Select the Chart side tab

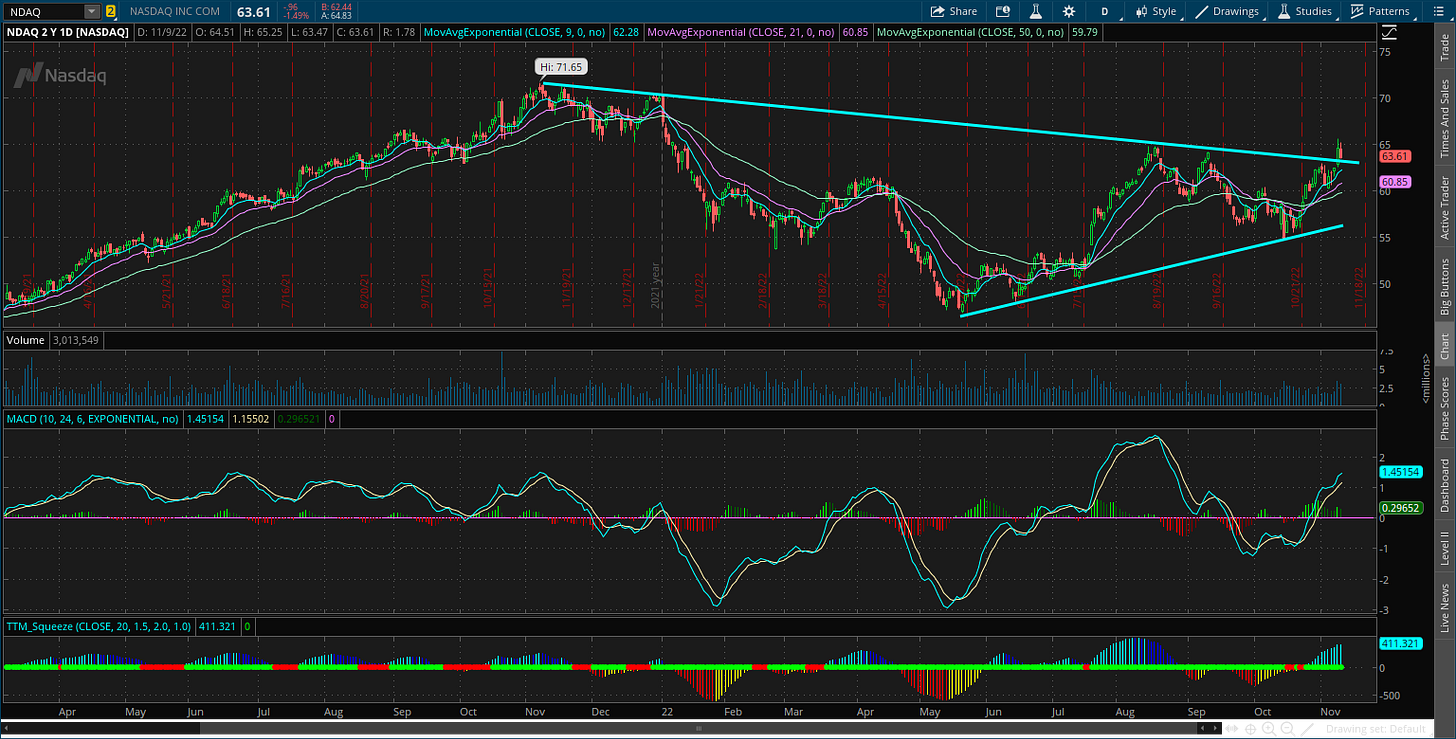click(1444, 346)
